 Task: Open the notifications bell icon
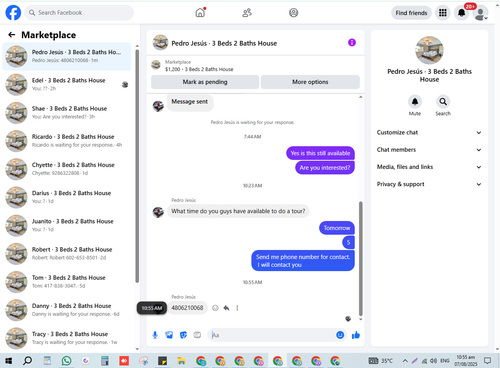coord(462,13)
